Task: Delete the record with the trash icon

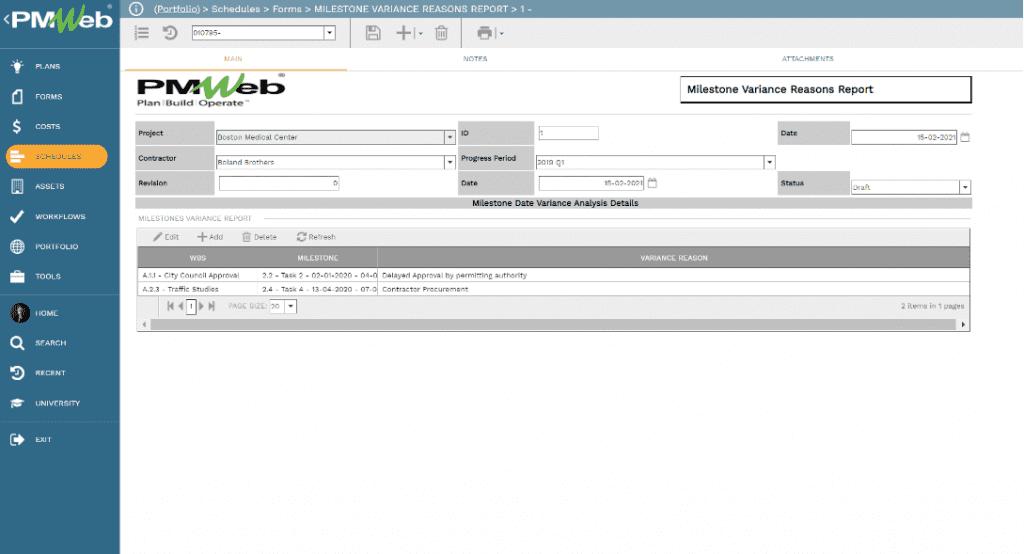Action: (441, 33)
